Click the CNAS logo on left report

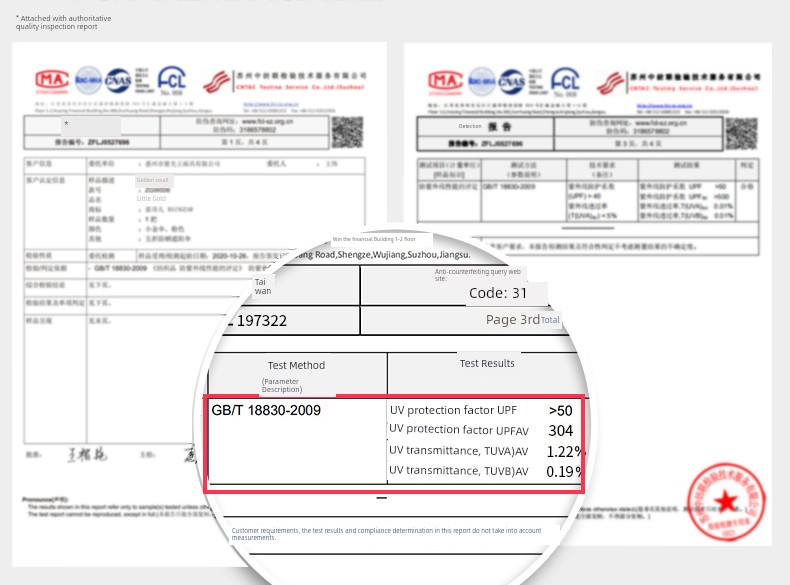(x=120, y=80)
